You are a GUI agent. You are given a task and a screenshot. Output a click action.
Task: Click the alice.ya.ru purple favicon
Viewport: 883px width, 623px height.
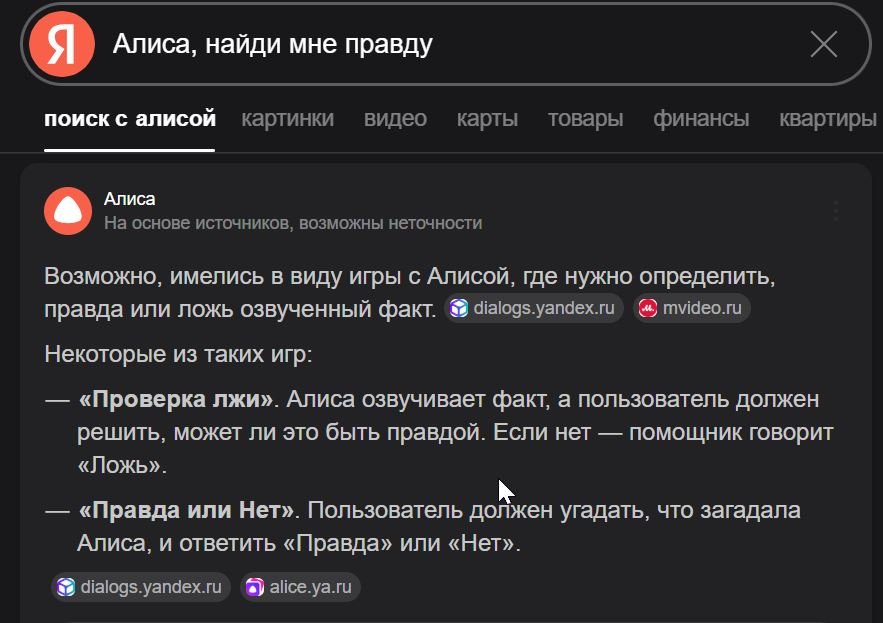tap(255, 587)
